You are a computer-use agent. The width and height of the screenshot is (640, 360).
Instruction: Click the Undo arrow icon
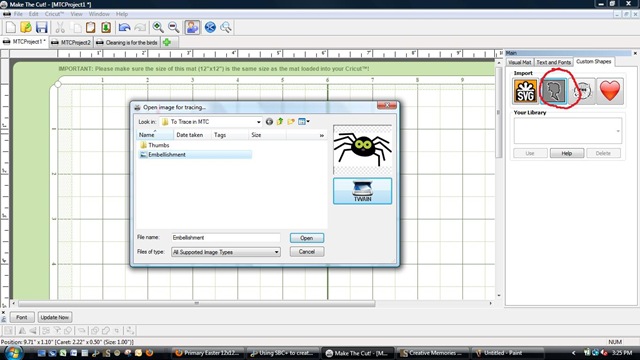coord(124,27)
